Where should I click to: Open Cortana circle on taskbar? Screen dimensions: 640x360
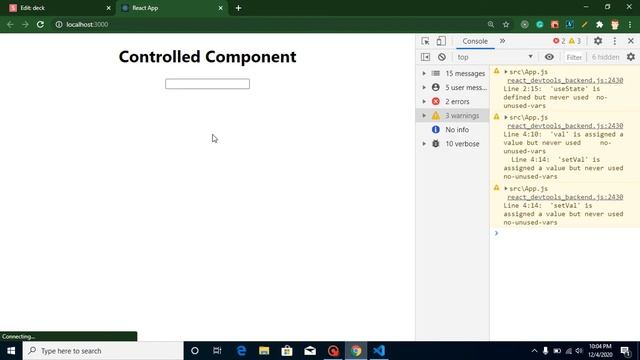[195, 351]
